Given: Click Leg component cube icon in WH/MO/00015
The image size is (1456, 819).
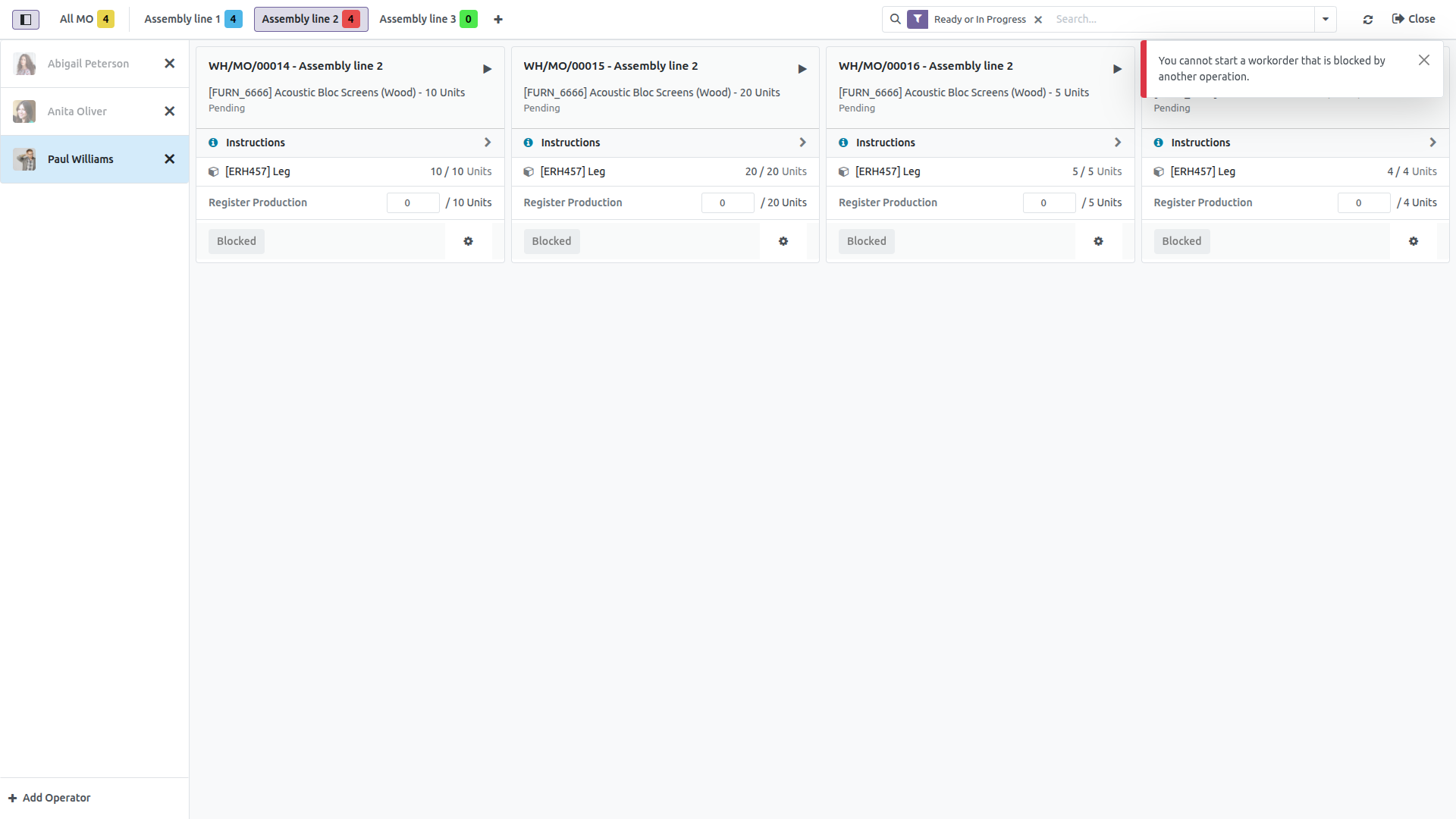Looking at the screenshot, I should coord(529,172).
